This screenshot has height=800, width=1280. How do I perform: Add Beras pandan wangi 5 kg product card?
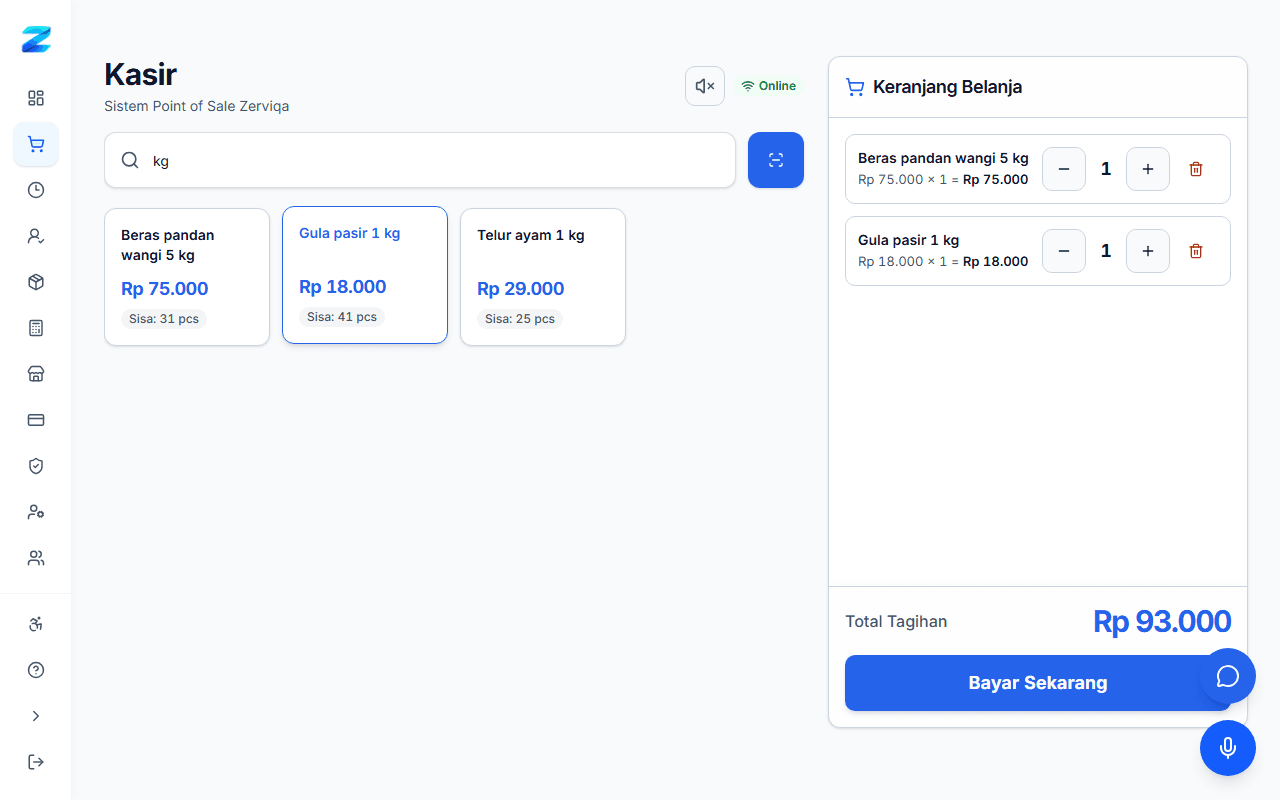point(187,277)
